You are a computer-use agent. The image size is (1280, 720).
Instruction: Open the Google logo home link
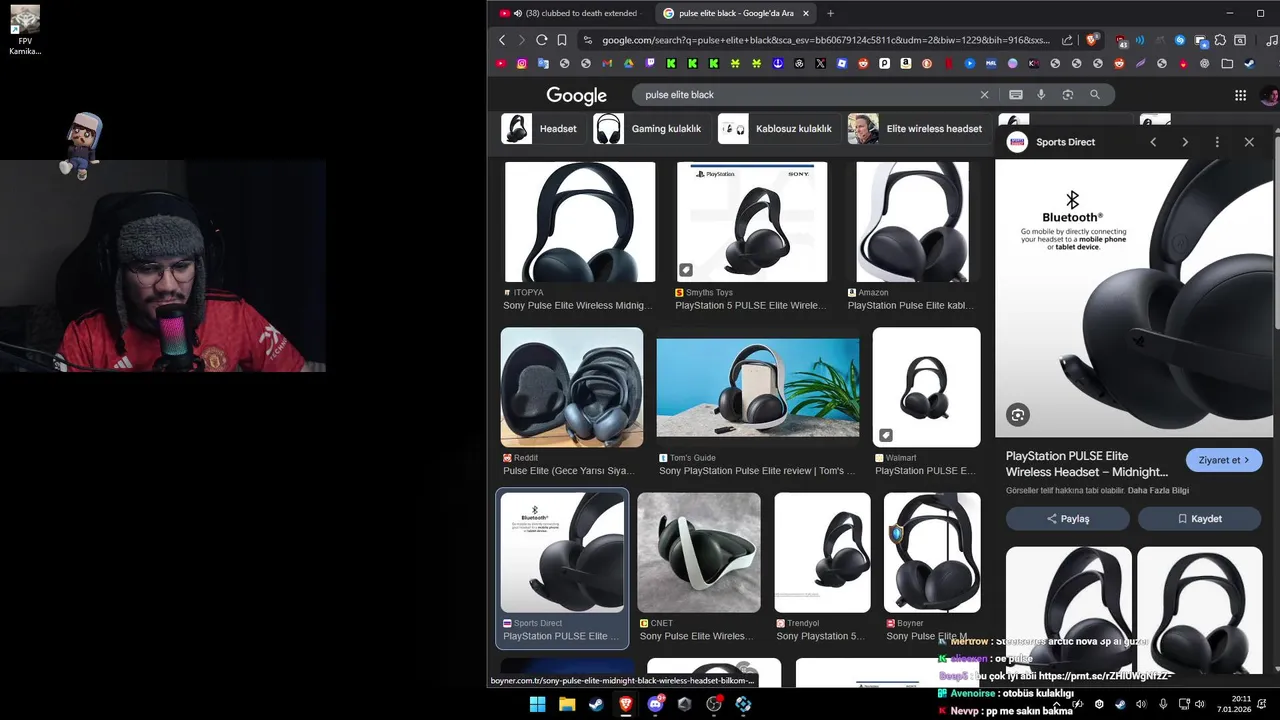tap(576, 95)
